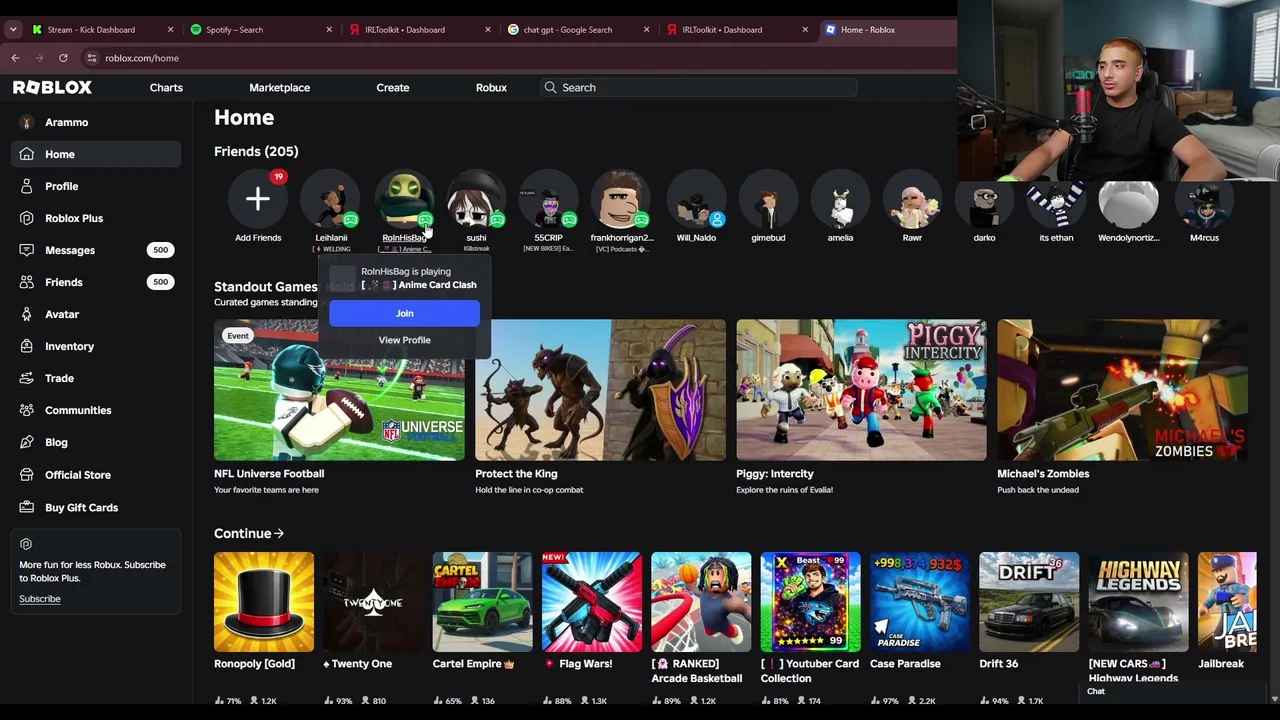Screen dimensions: 1280x720
Task: Click the magnifier icon in Roblox search
Action: 550,88
